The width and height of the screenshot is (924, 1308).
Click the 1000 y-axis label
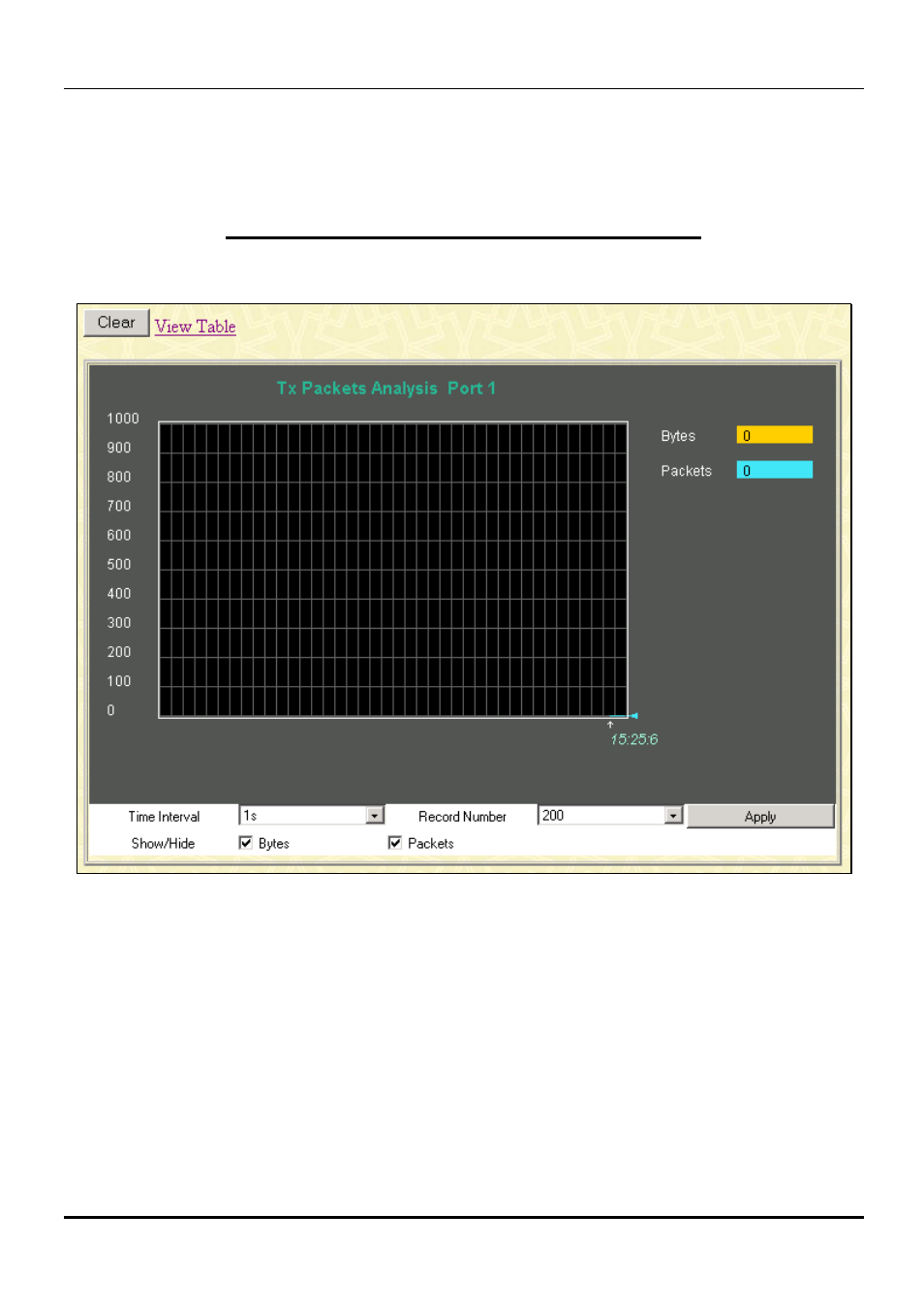123,419
